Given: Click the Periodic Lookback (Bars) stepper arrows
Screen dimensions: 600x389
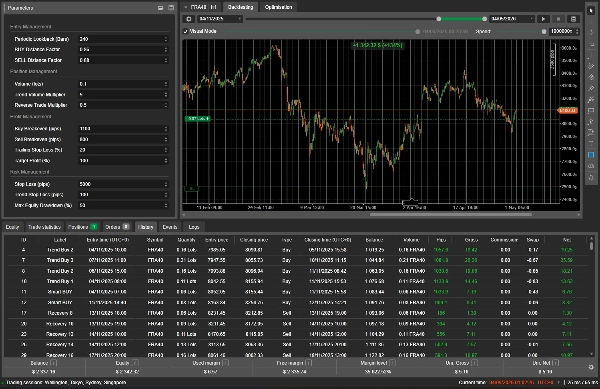Looking at the screenshot, I should 166,39.
